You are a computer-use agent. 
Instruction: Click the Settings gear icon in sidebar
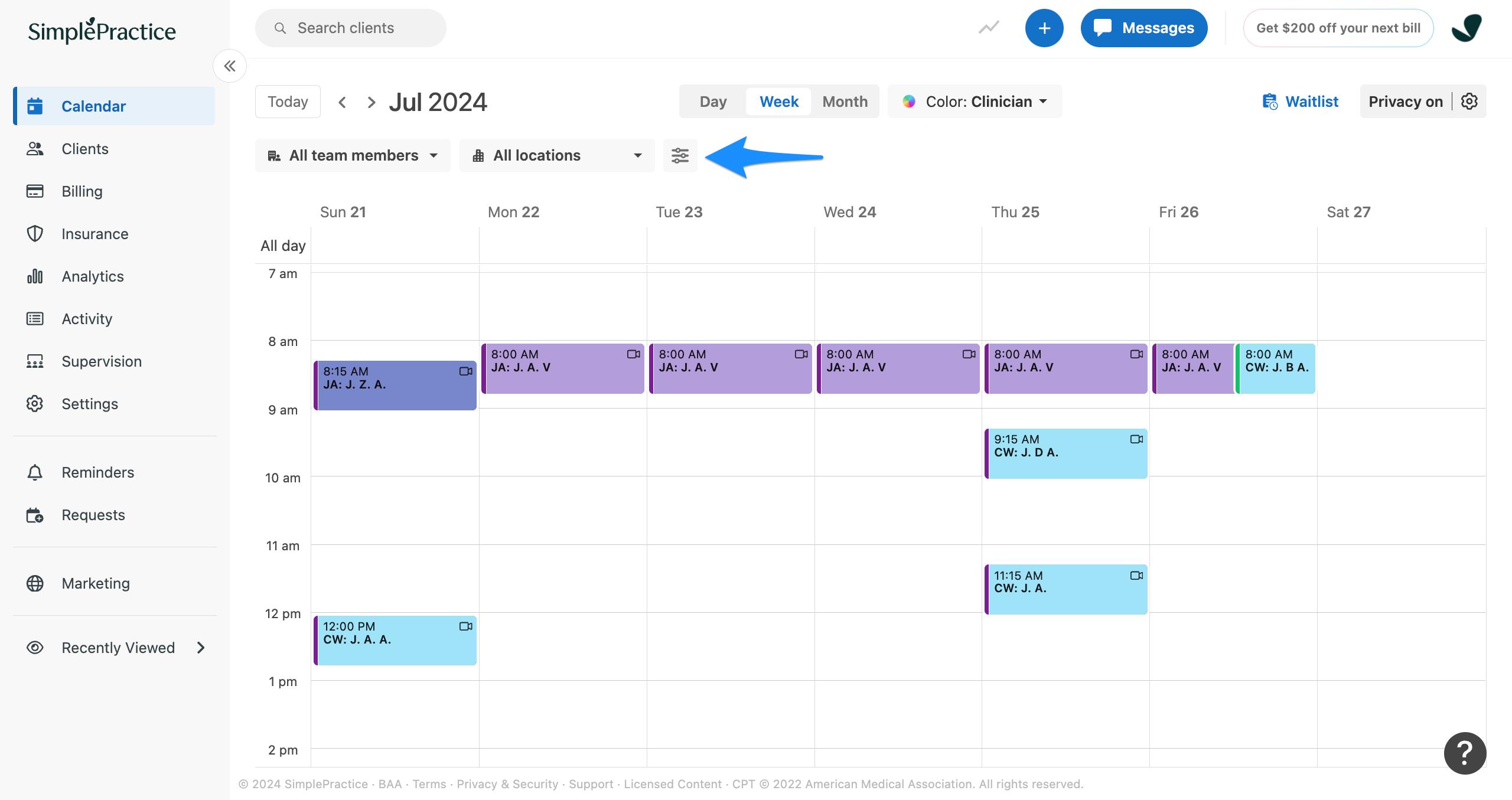pos(35,404)
